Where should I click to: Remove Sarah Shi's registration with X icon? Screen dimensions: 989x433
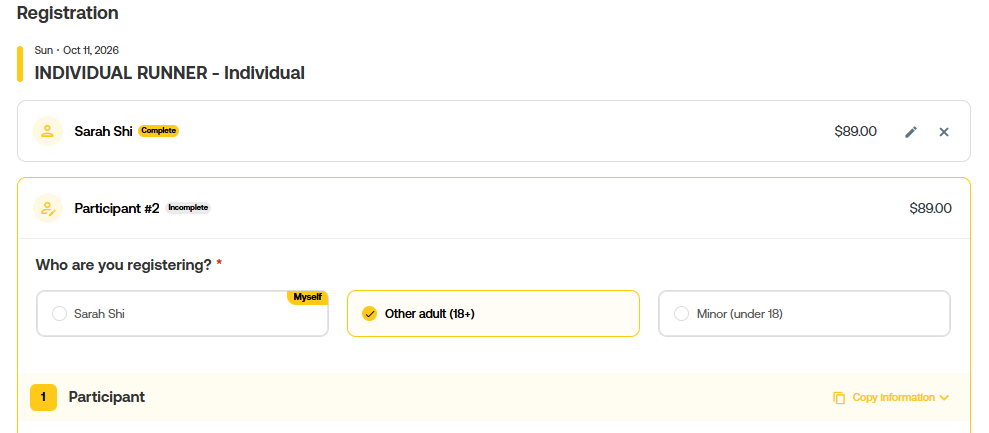944,132
